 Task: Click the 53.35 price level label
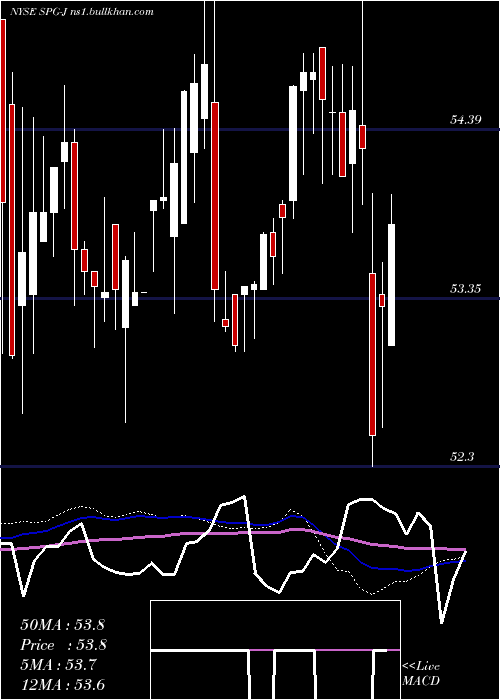(x=466, y=289)
